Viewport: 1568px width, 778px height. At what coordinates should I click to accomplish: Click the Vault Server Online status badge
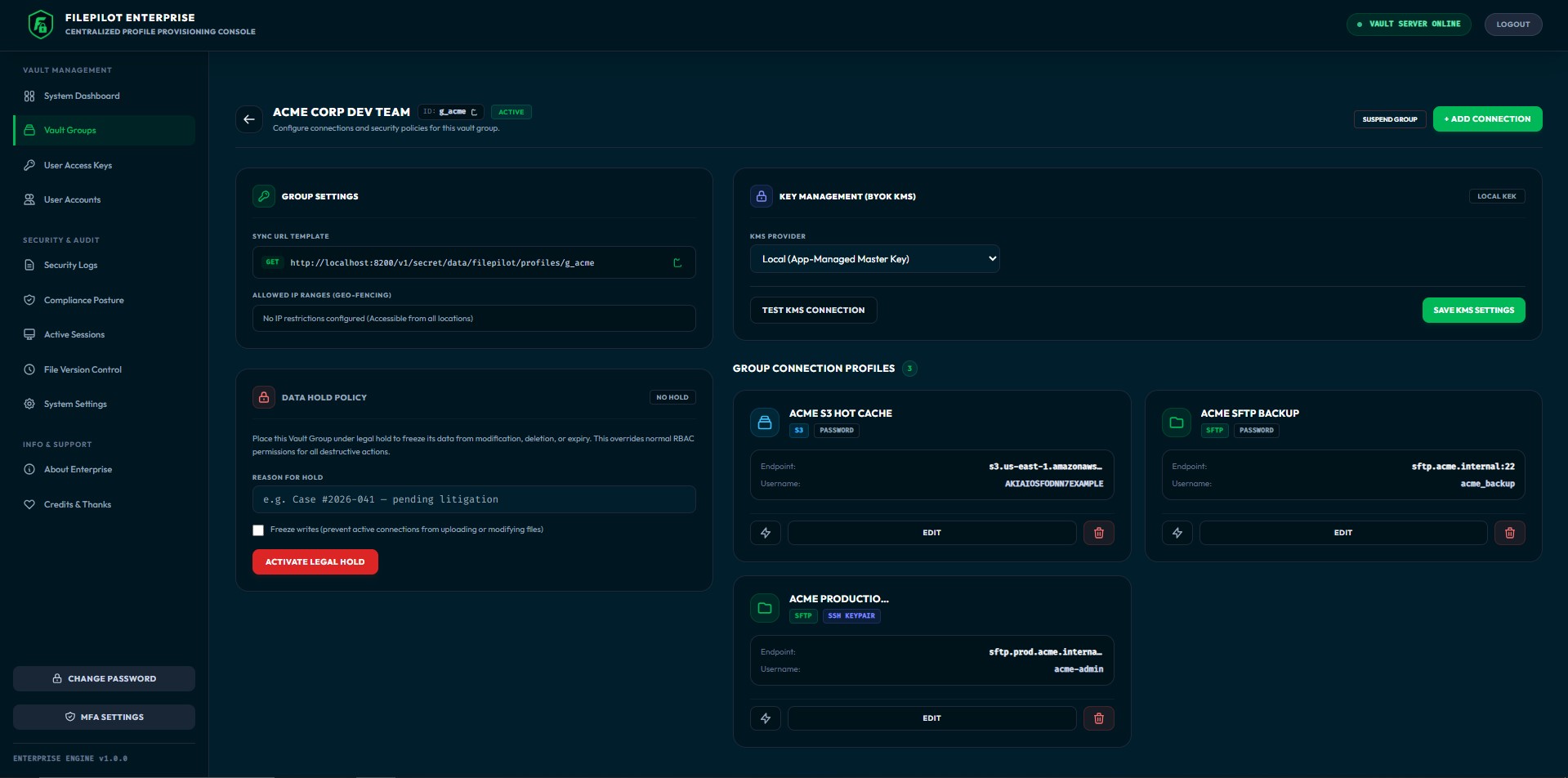(x=1409, y=25)
